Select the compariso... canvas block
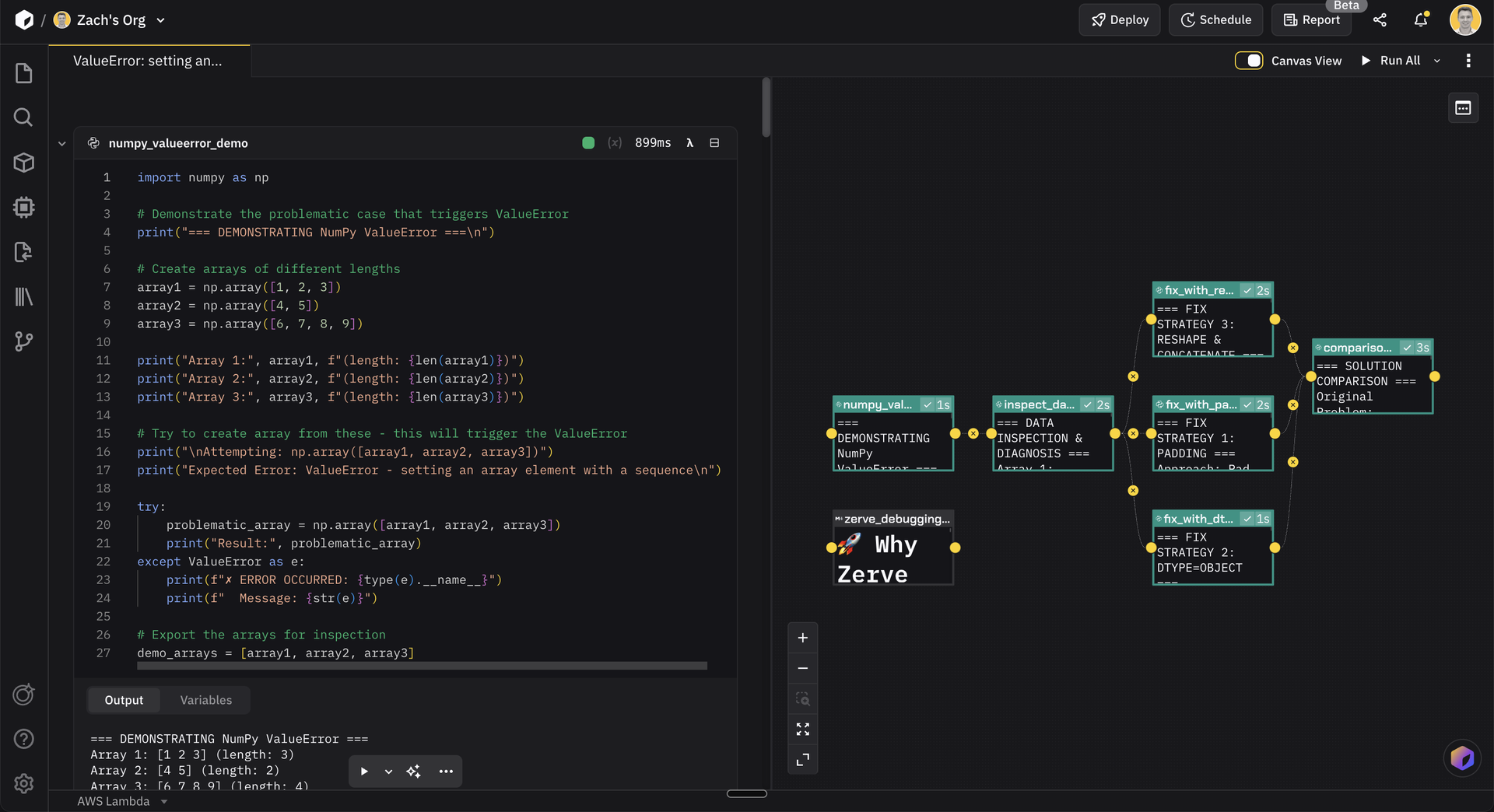 tap(1373, 376)
